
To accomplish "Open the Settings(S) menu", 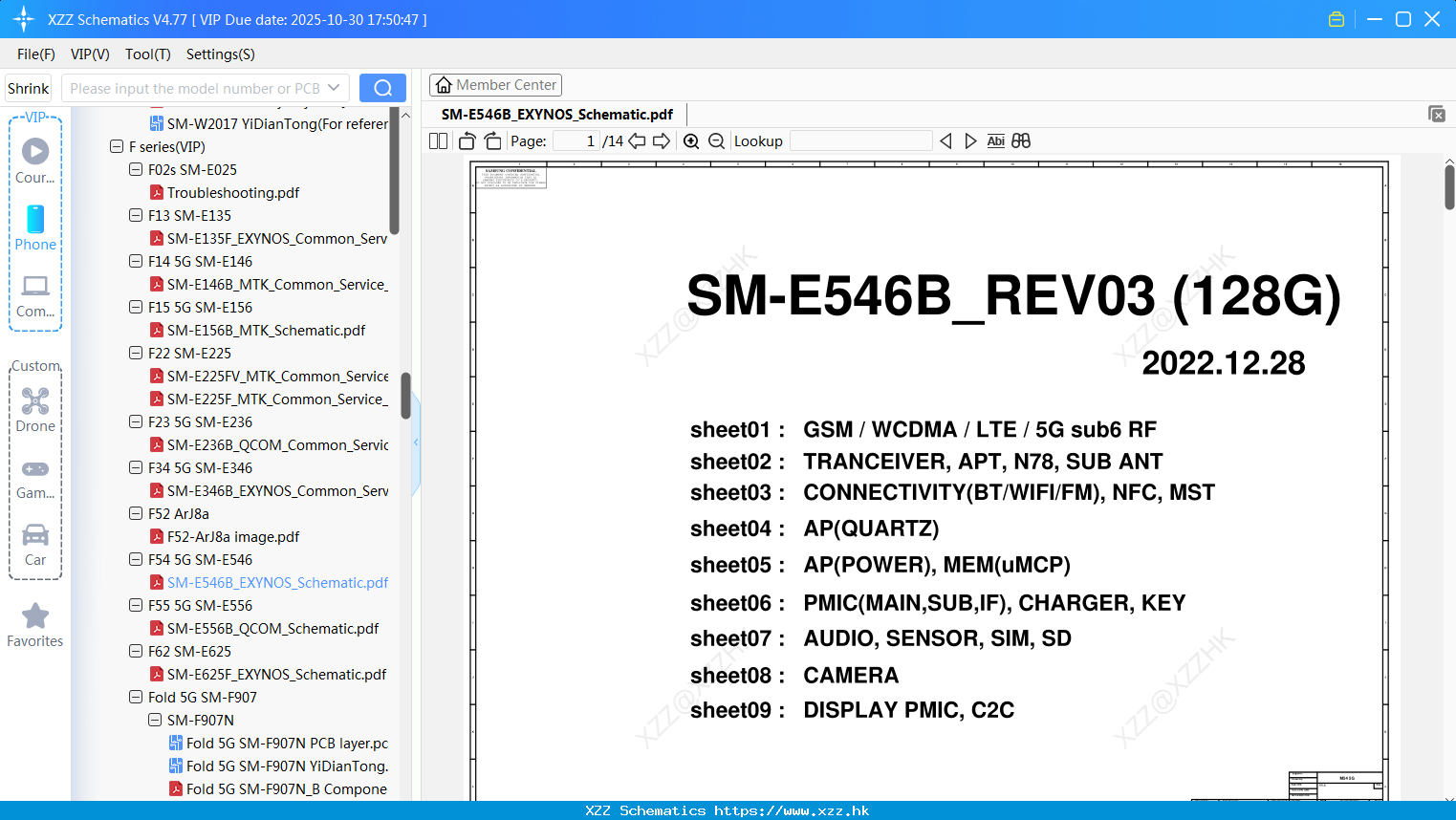I will (221, 54).
